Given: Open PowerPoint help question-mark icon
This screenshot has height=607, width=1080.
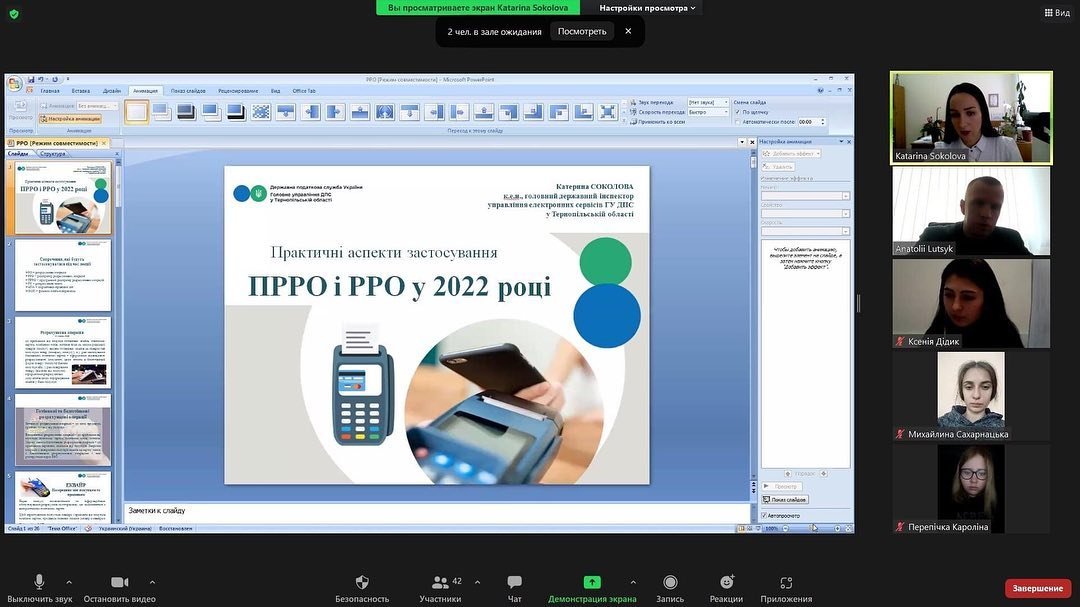Looking at the screenshot, I should pyautogui.click(x=820, y=90).
